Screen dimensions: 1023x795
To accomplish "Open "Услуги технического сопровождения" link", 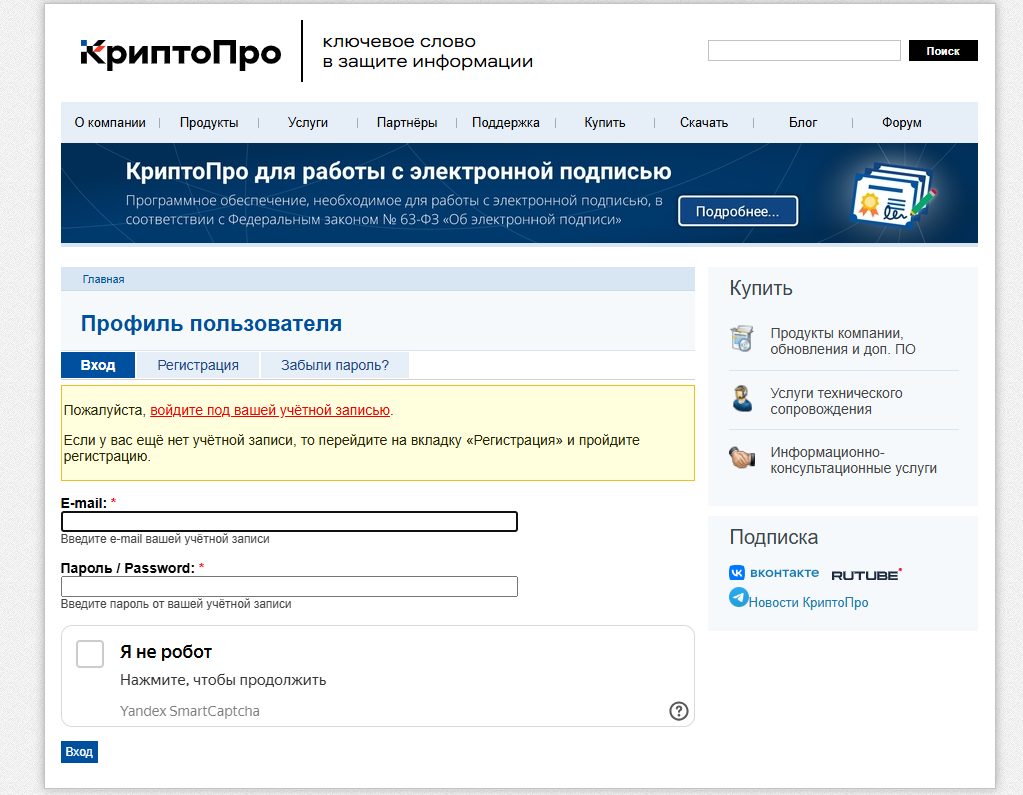I will 836,401.
